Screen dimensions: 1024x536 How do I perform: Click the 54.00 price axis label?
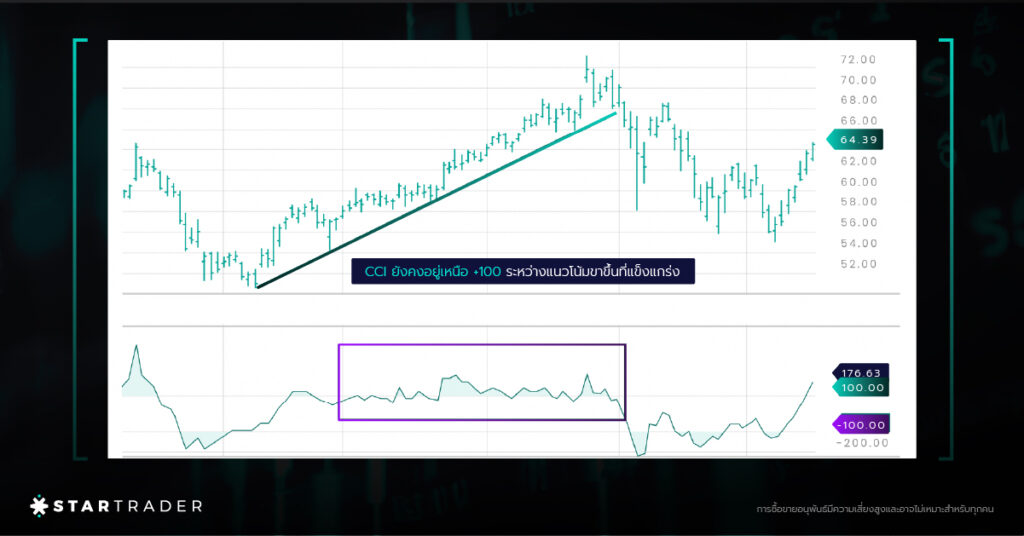pos(859,243)
